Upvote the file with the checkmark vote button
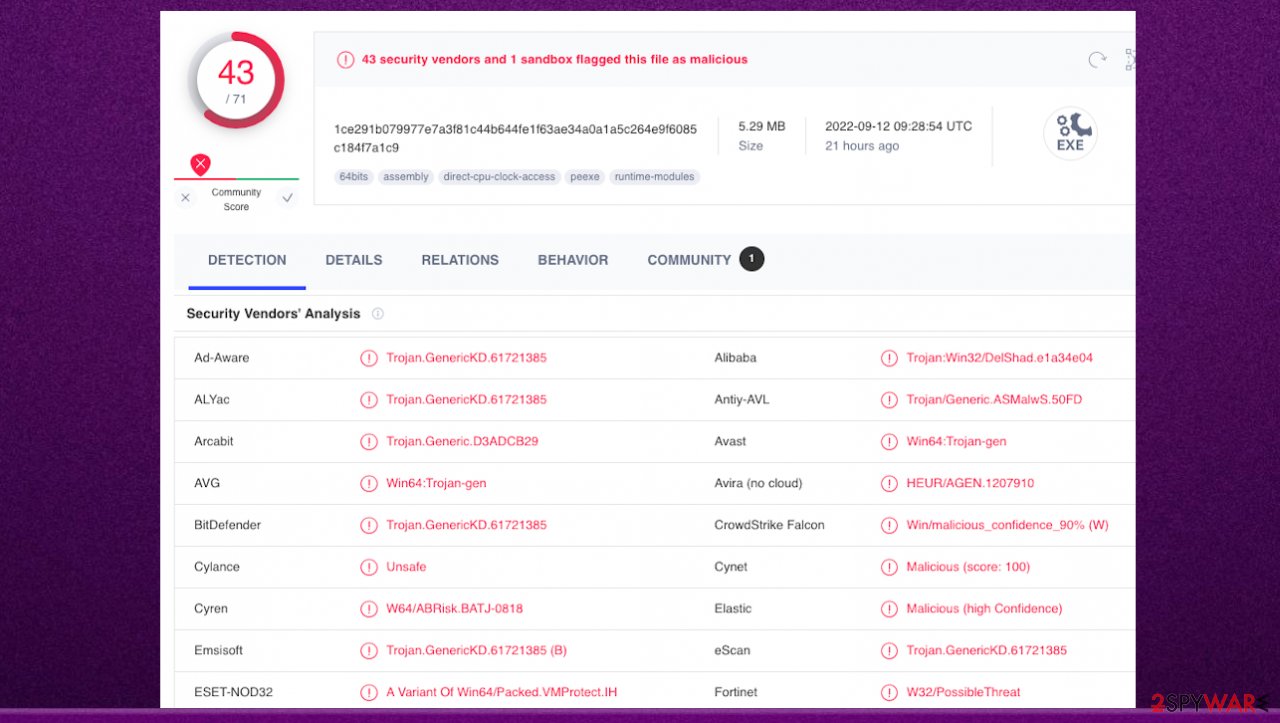1280x723 pixels. (287, 197)
